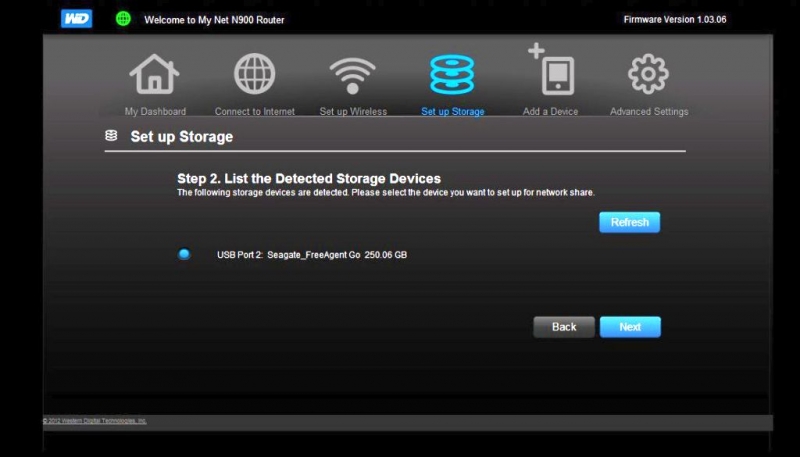Click the WD logo in header

[77, 19]
